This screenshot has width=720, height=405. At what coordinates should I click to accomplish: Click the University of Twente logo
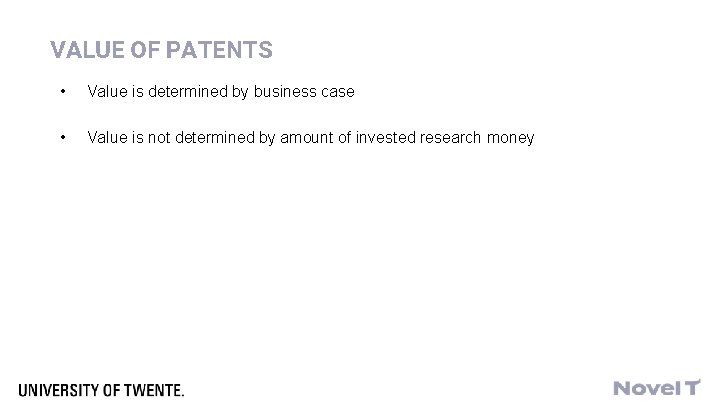(x=101, y=390)
